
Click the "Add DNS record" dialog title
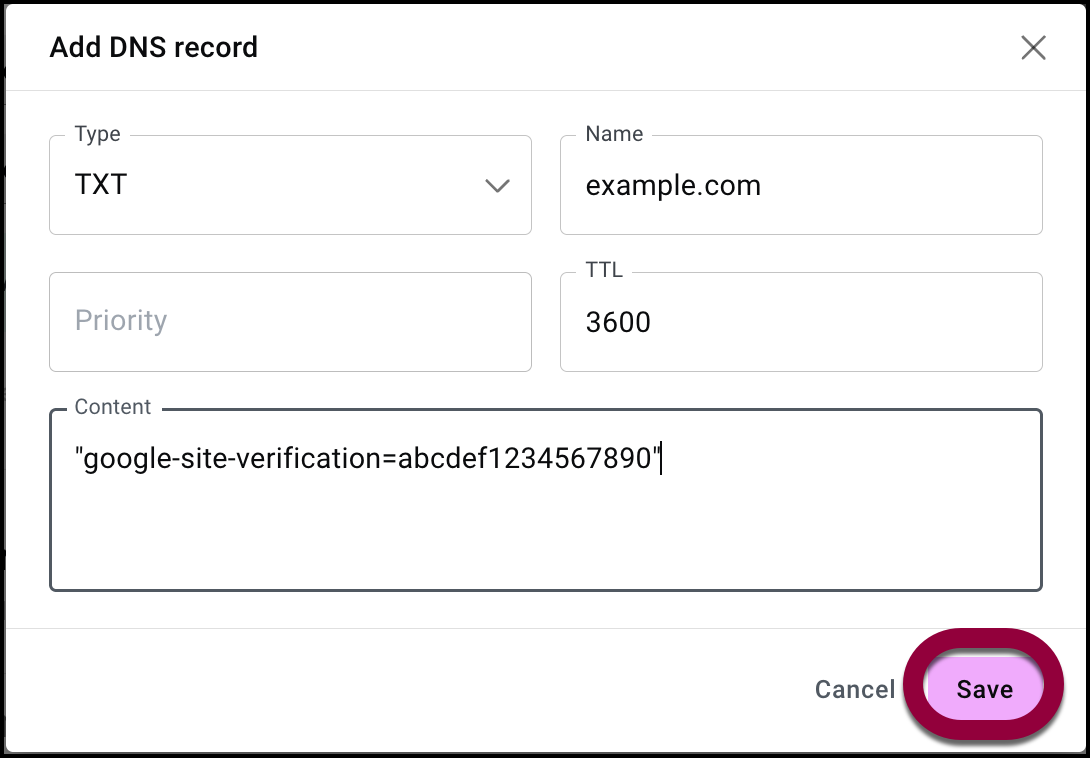154,47
